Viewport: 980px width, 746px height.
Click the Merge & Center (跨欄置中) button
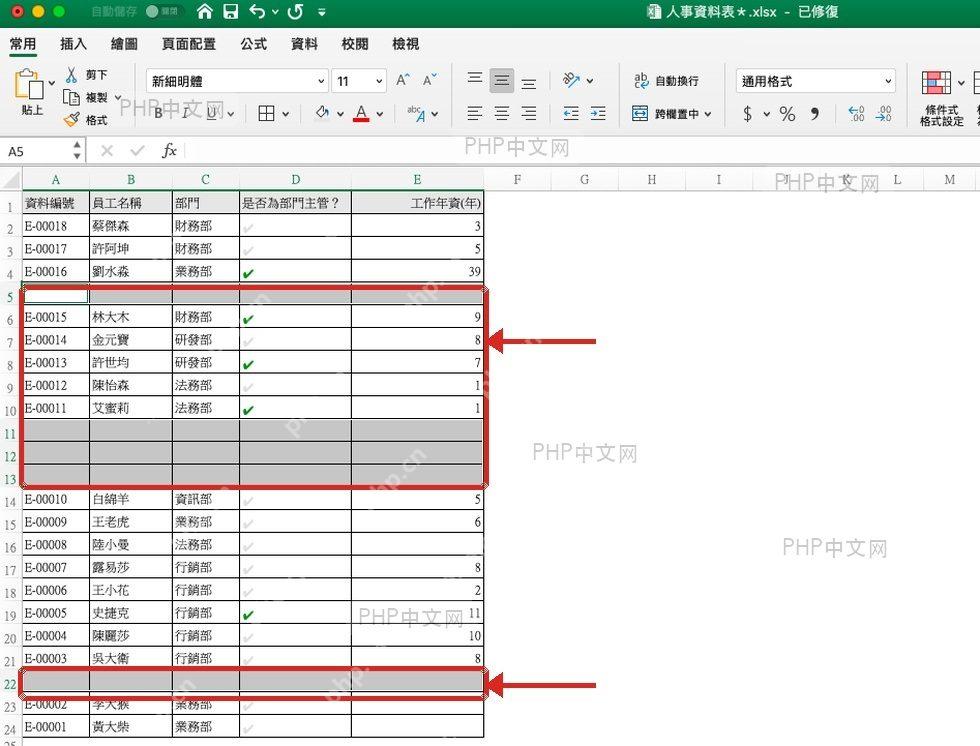666,114
